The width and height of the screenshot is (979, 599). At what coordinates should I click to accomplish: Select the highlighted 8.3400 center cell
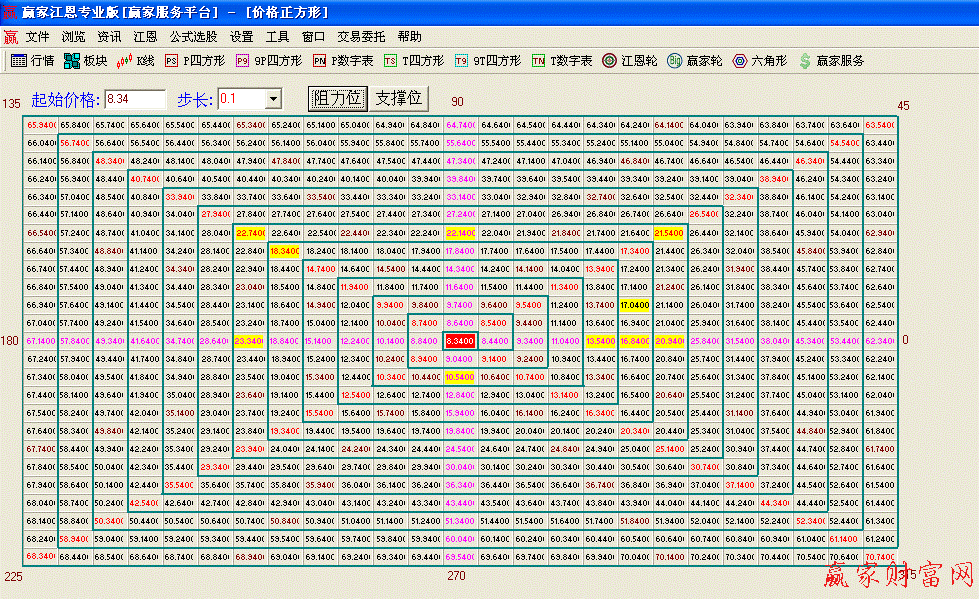point(460,341)
